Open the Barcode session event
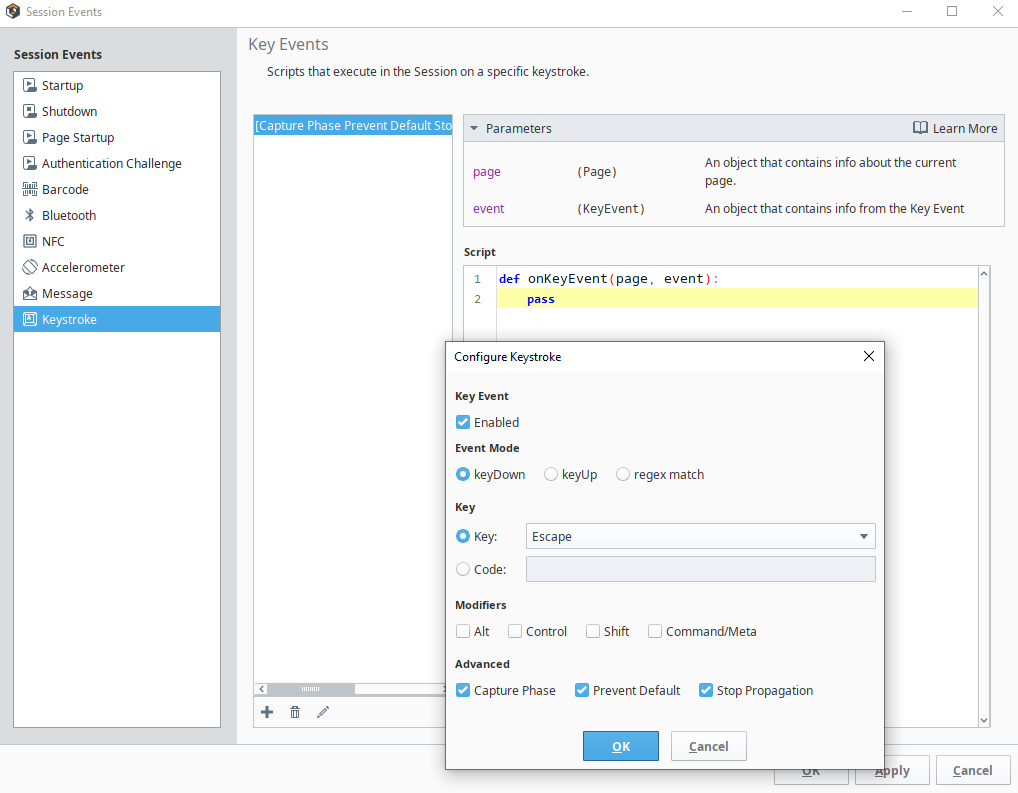Viewport: 1018px width, 793px height. [117, 189]
